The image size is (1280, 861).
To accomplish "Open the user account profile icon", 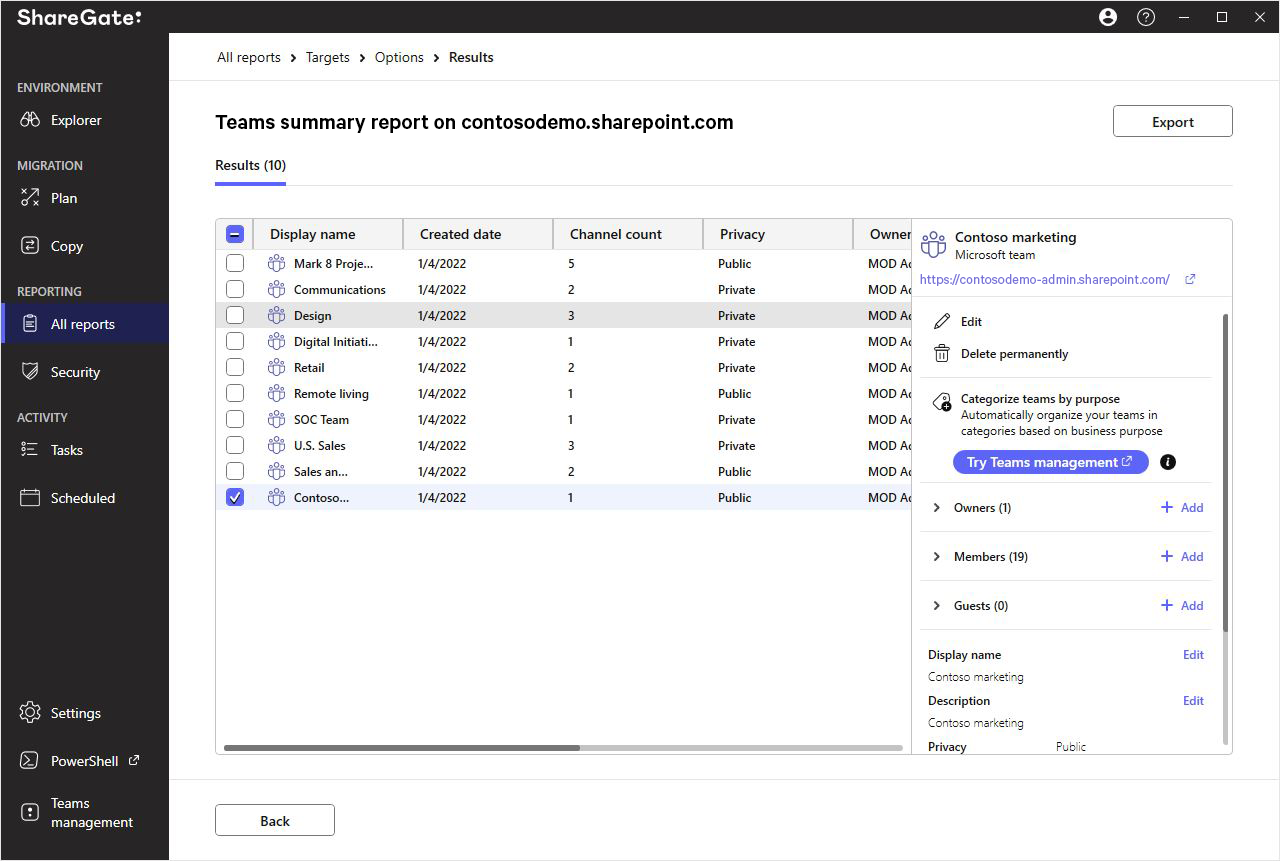I will [x=1108, y=17].
